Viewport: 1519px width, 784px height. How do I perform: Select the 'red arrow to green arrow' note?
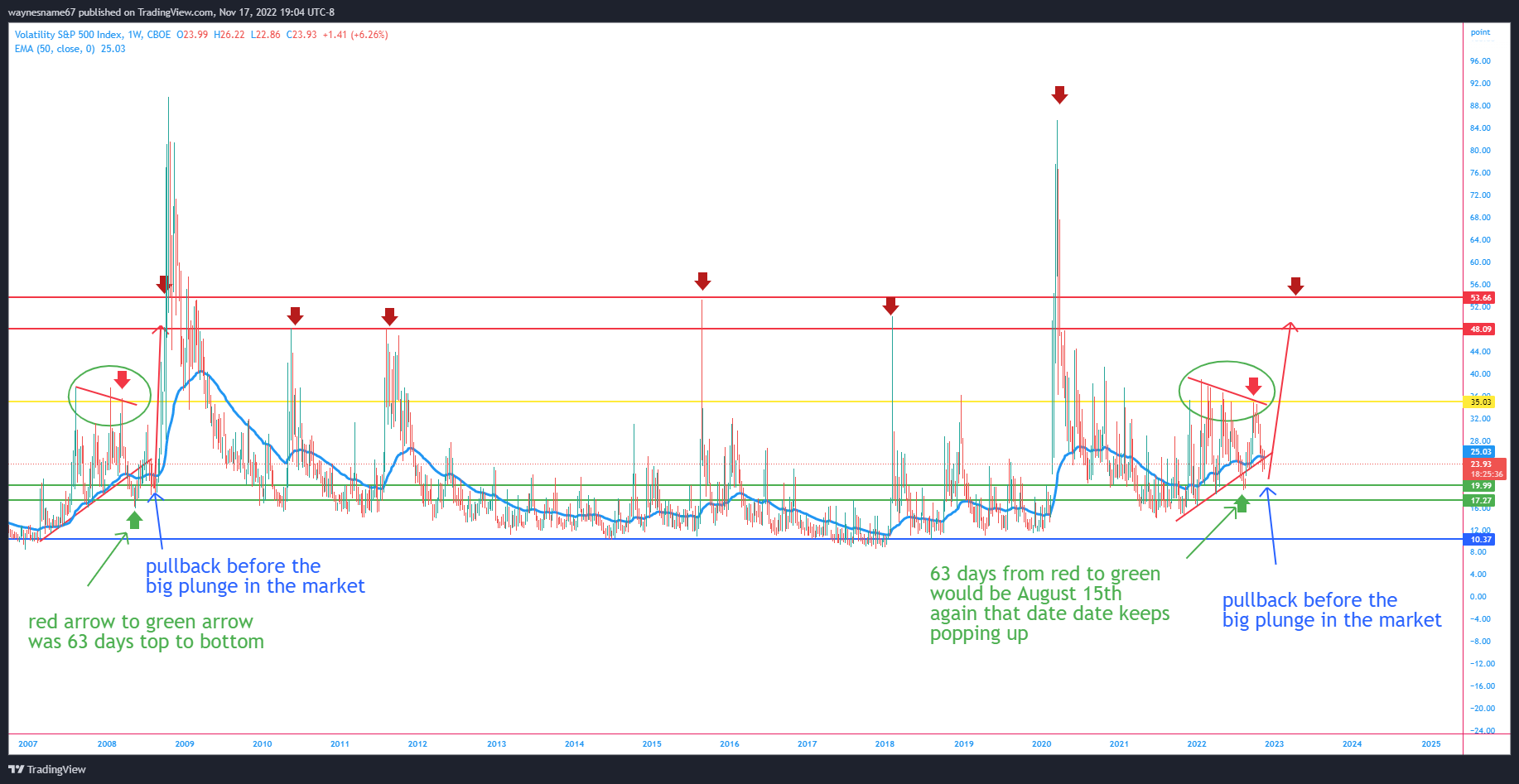pyautogui.click(x=146, y=632)
